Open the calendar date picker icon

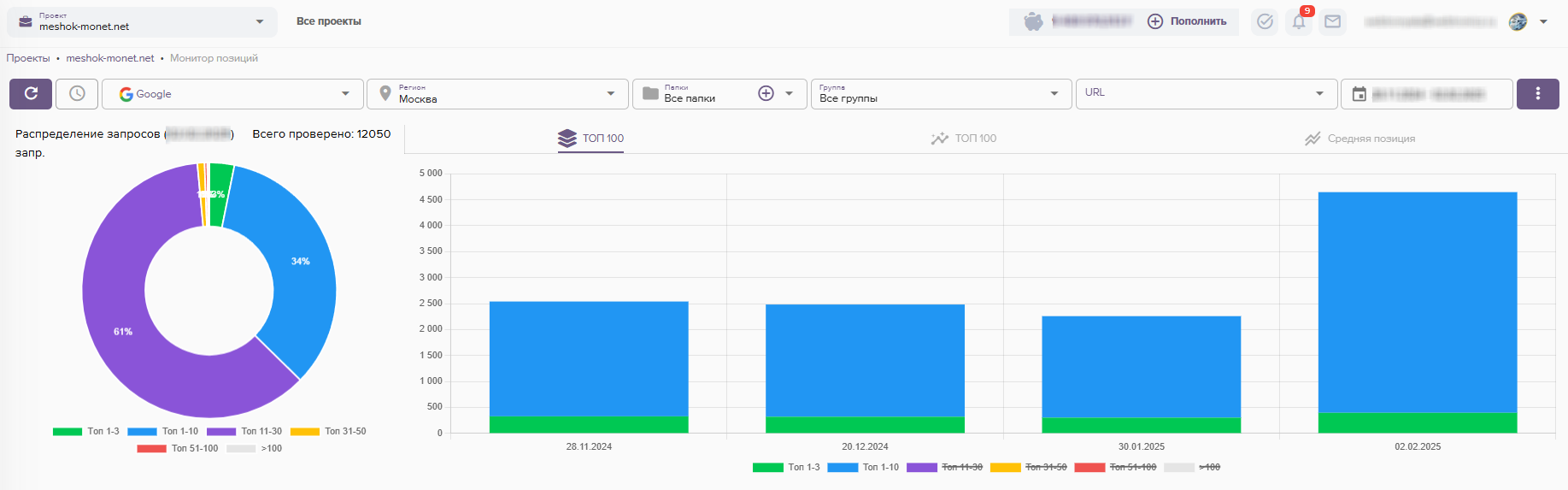pyautogui.click(x=1360, y=94)
